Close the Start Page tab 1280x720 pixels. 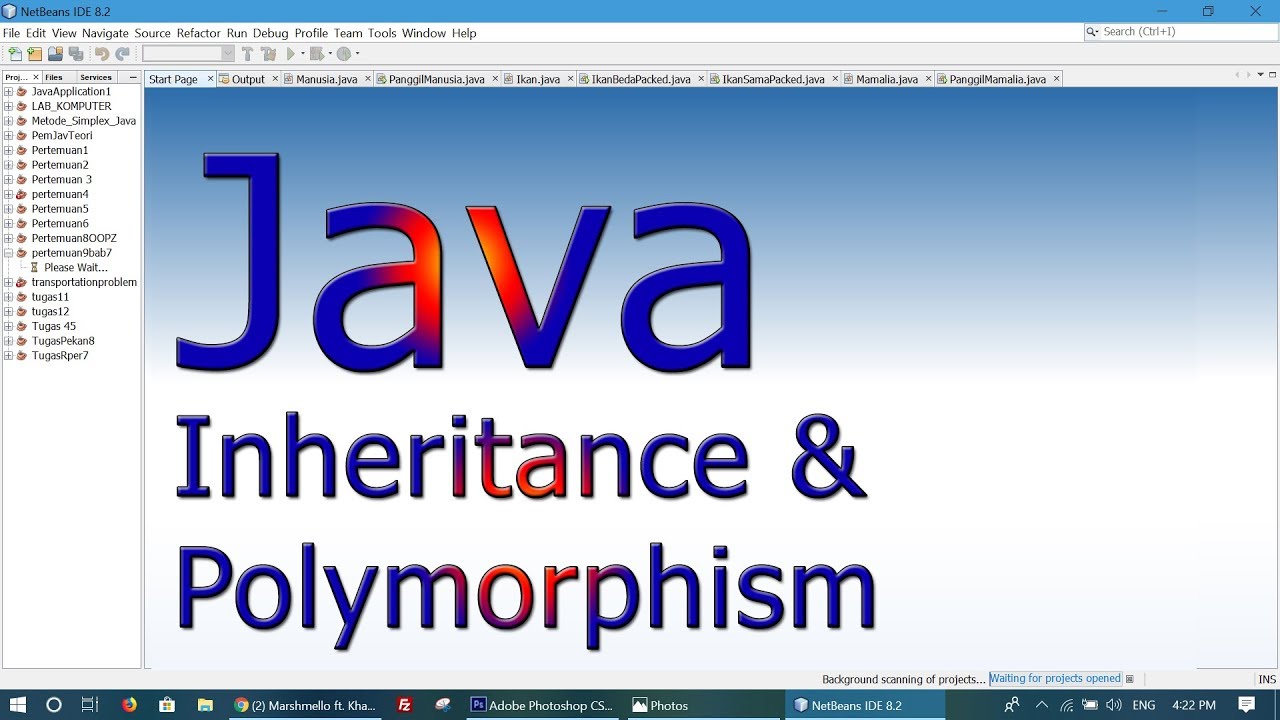coord(210,79)
